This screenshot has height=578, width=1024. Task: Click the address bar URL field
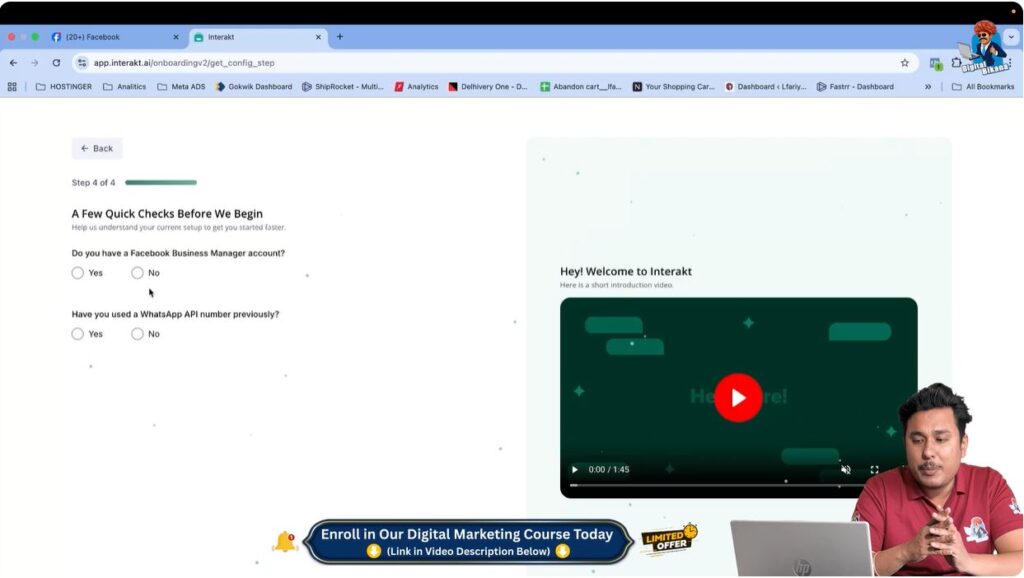click(x=496, y=63)
